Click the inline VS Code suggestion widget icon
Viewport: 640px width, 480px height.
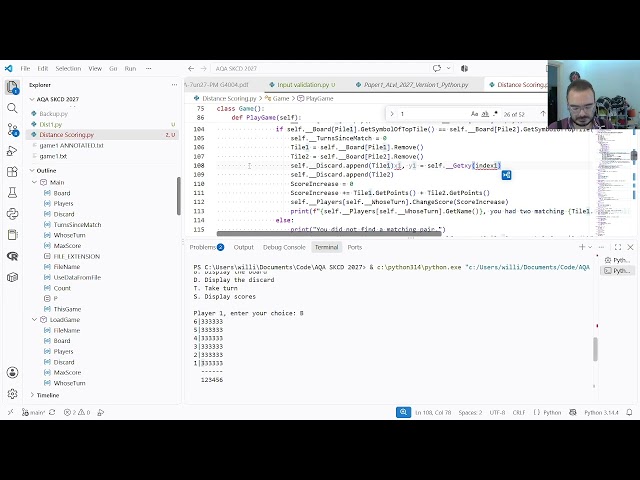click(x=507, y=175)
